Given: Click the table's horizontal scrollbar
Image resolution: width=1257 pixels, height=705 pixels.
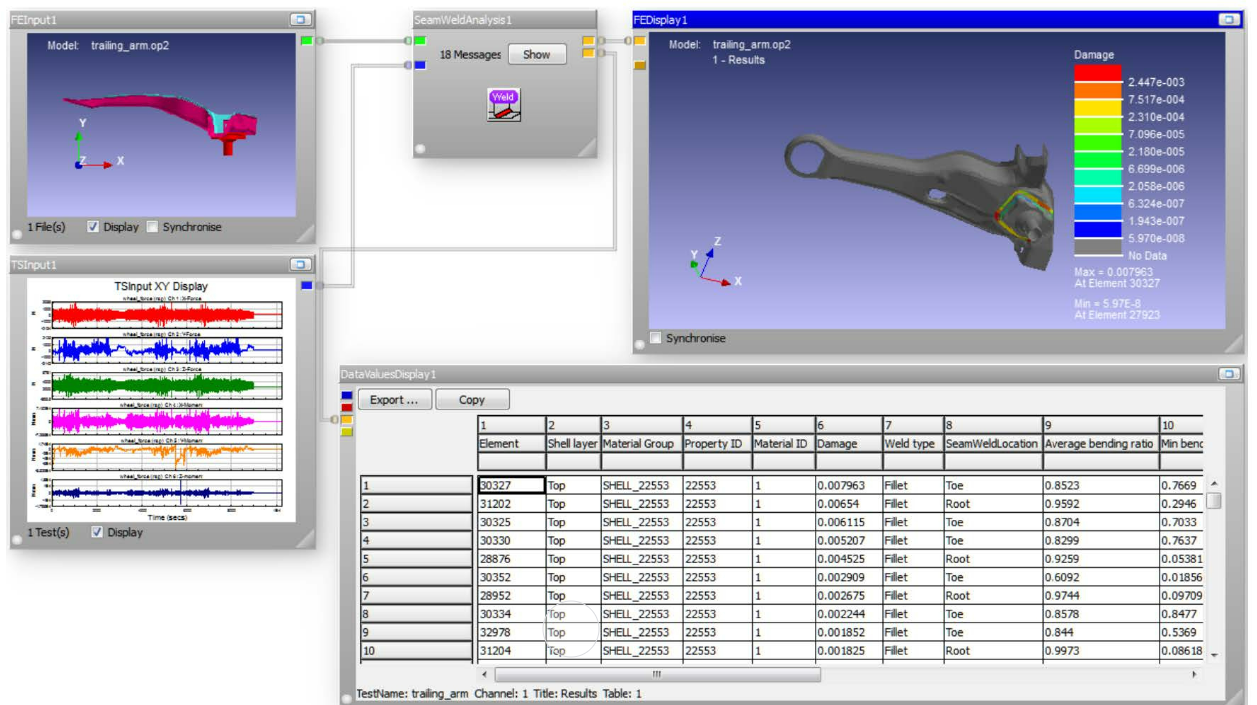Looking at the screenshot, I should 657,675.
